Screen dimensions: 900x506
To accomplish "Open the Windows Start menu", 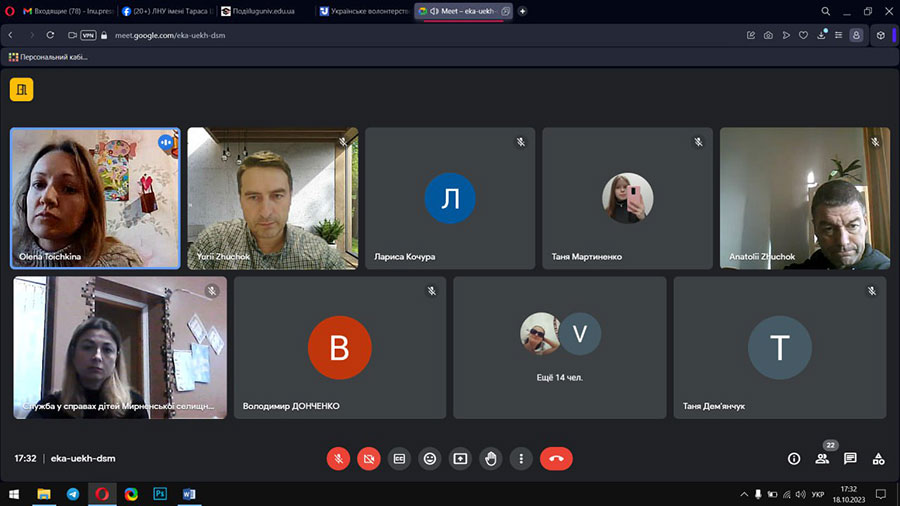I will [x=14, y=494].
